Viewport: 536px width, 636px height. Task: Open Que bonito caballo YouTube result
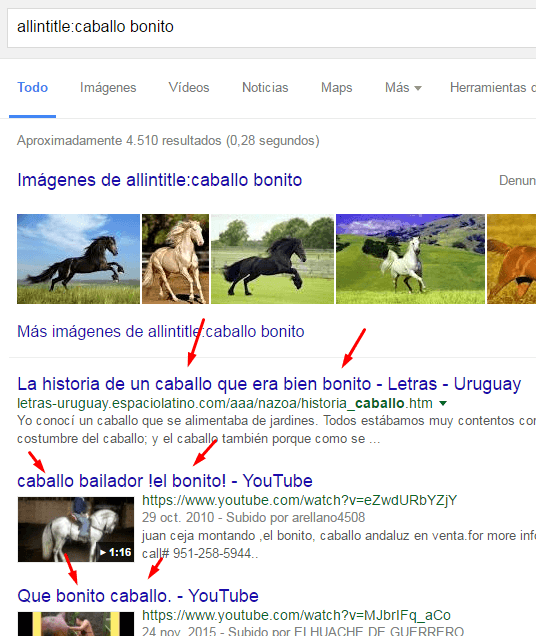click(x=138, y=596)
